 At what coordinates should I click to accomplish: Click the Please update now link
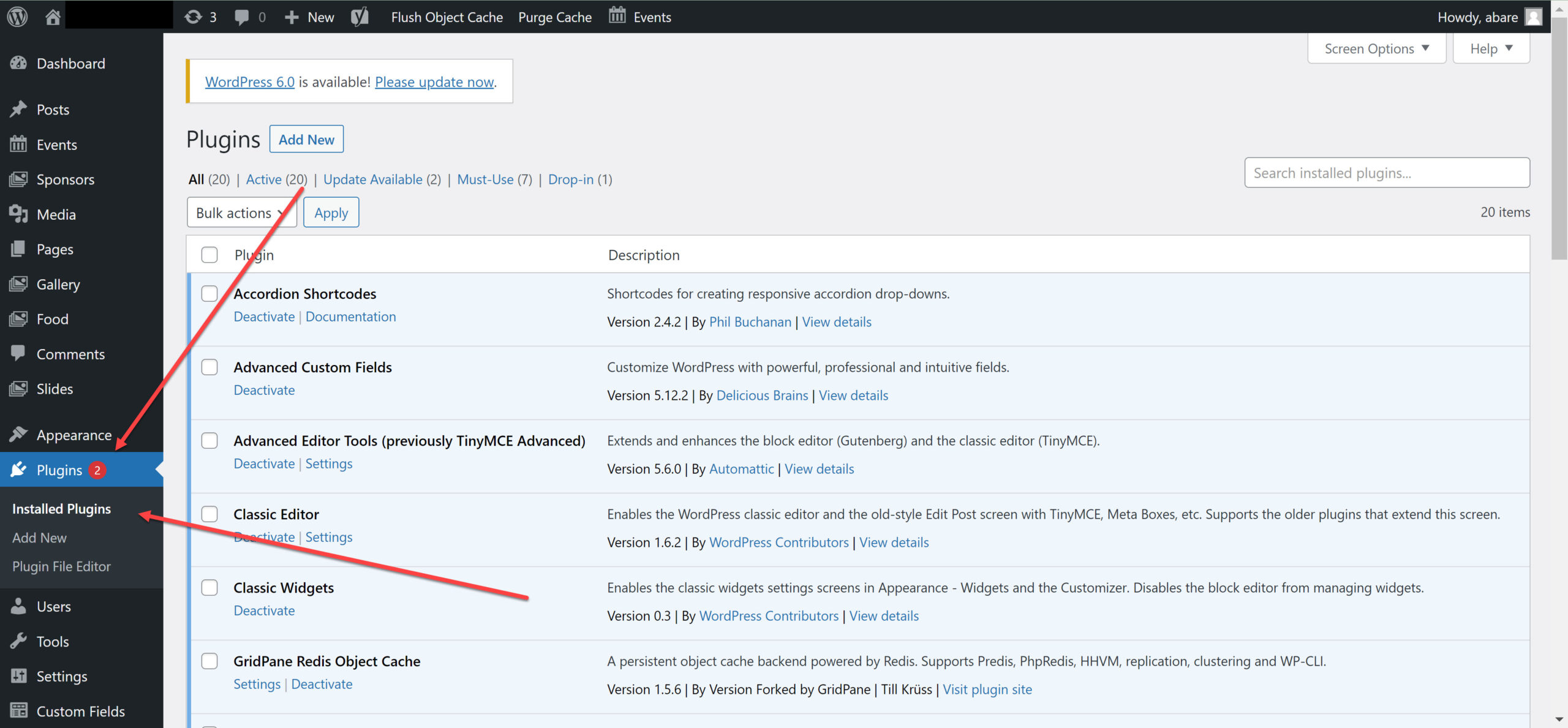(x=434, y=82)
